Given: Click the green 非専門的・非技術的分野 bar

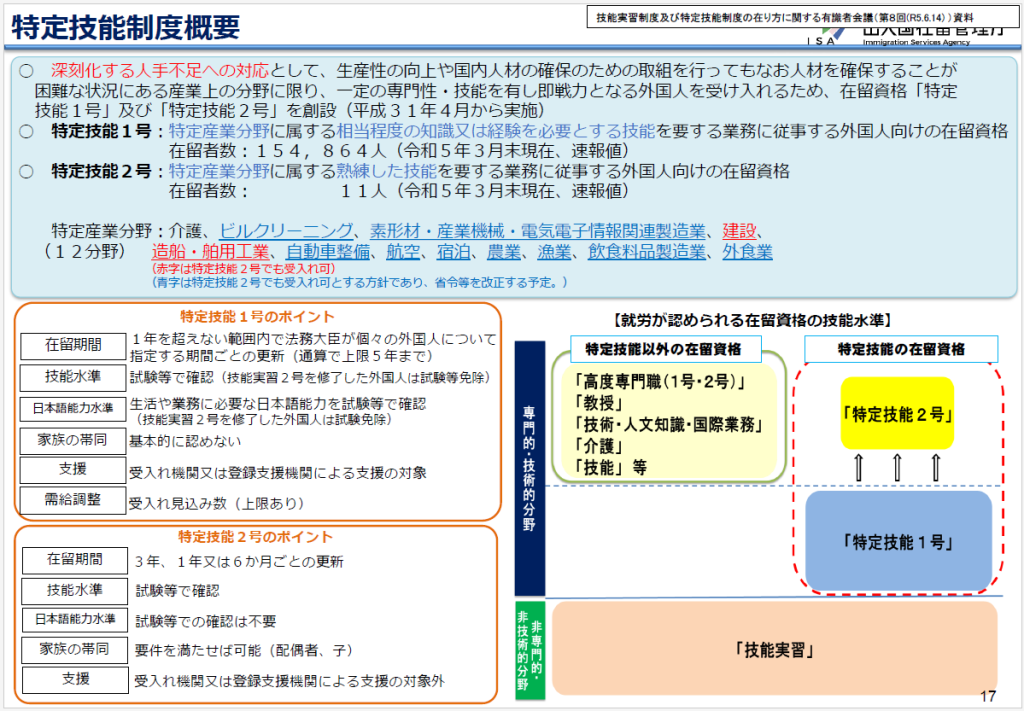Looking at the screenshot, I should click(x=530, y=651).
